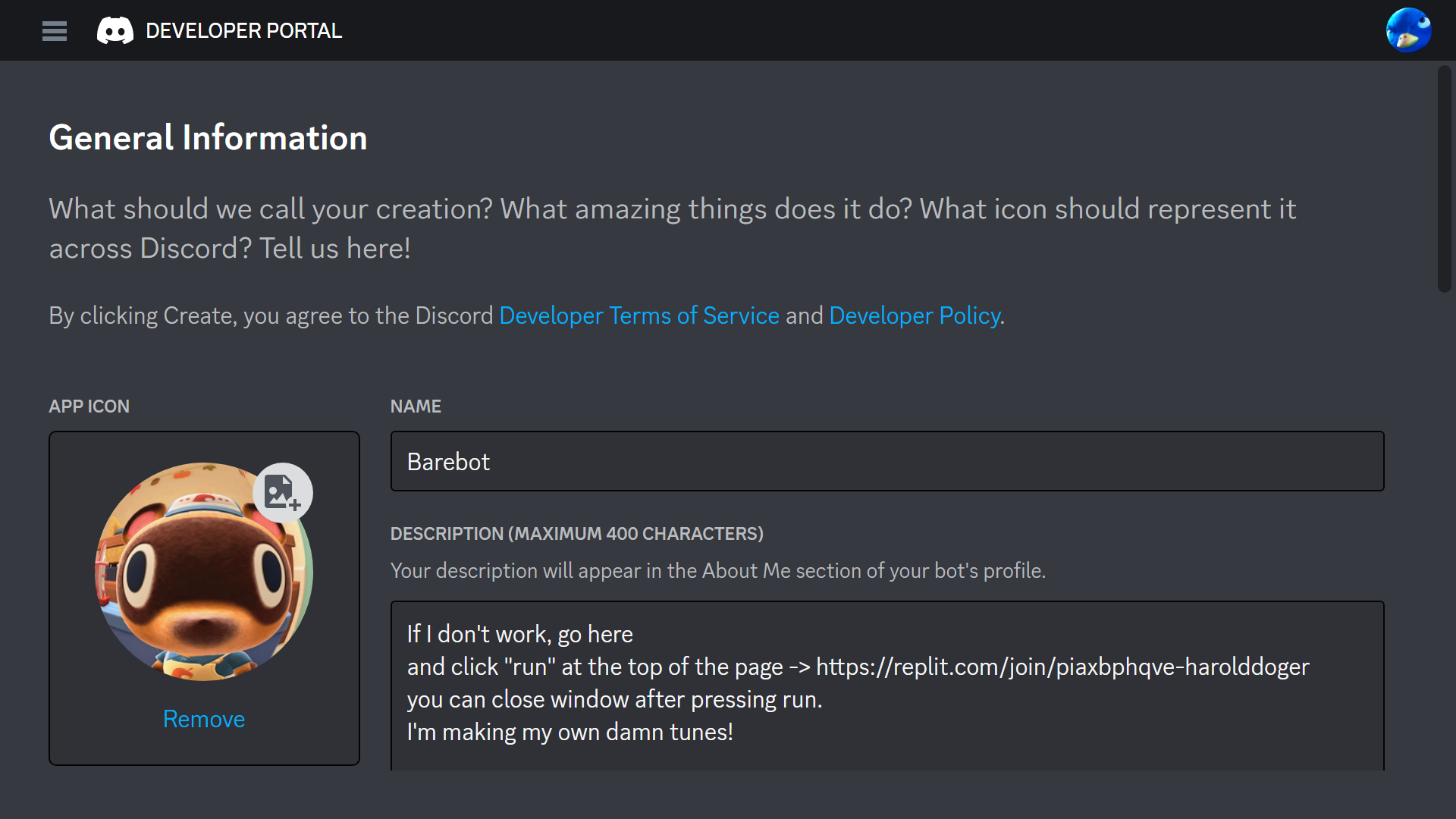Click the 'What should we call your creation?' text
This screenshot has height=819, width=1456.
click(271, 209)
